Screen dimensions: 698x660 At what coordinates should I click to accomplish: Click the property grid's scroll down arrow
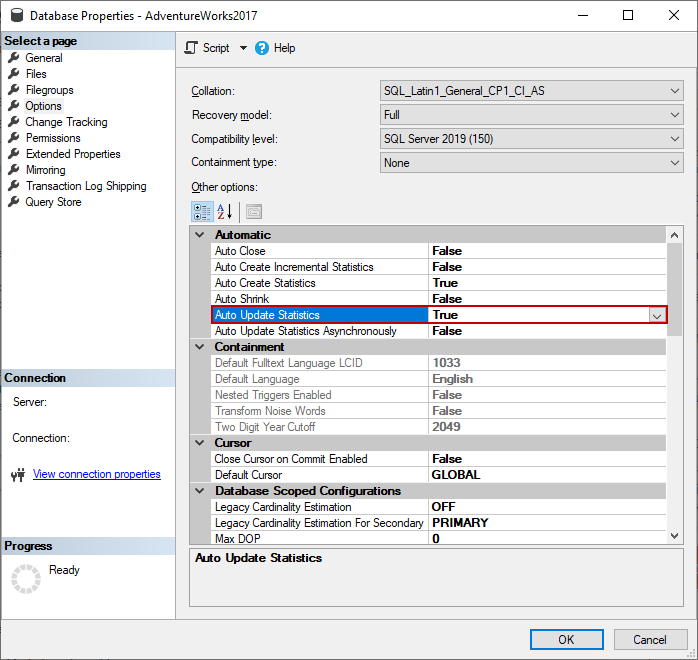[x=675, y=538]
